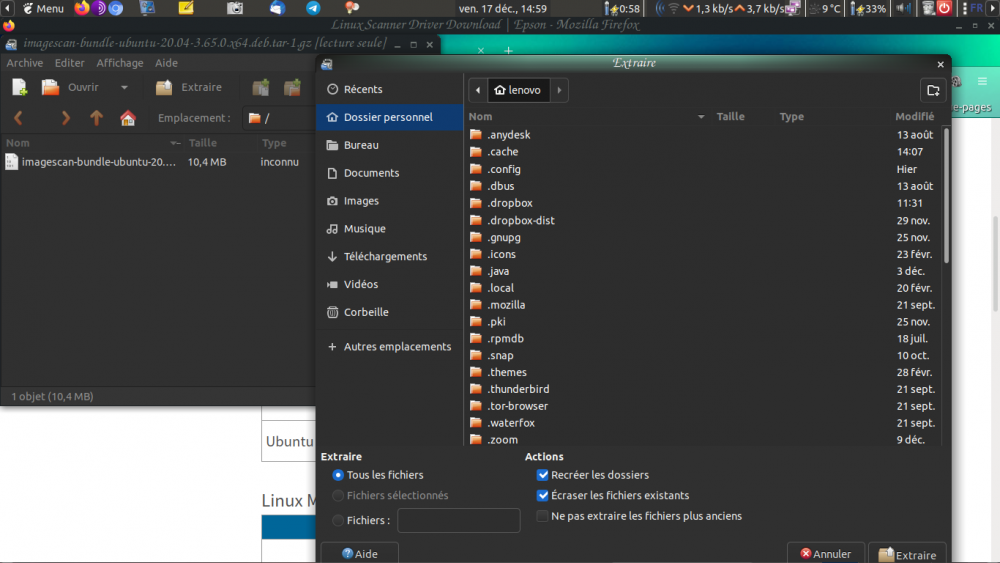This screenshot has height=563, width=1000.
Task: Click the Fichiers pattern text field
Action: [x=458, y=520]
